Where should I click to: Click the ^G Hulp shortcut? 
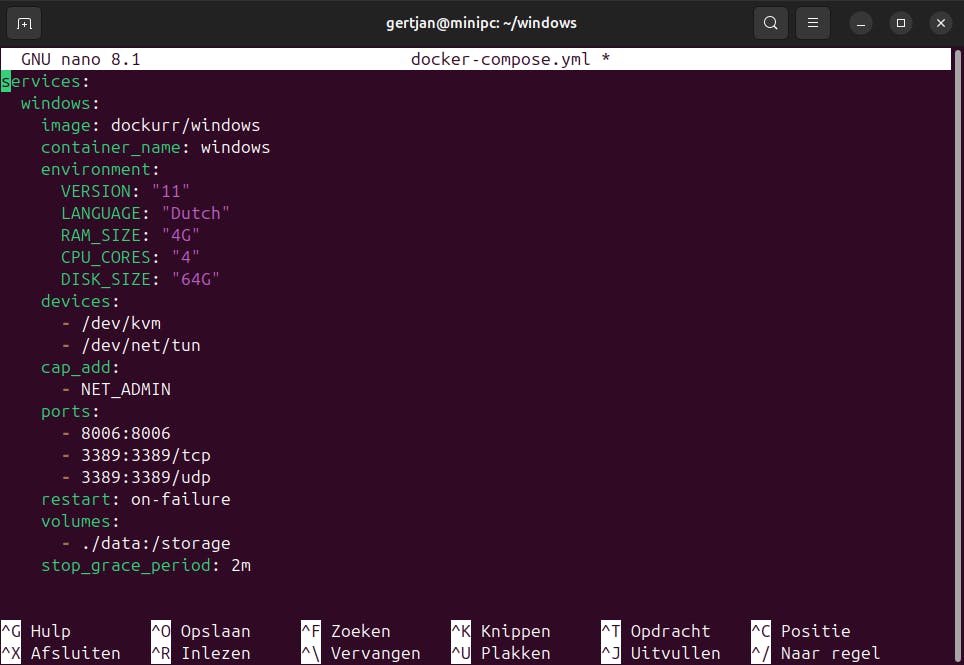(x=36, y=631)
